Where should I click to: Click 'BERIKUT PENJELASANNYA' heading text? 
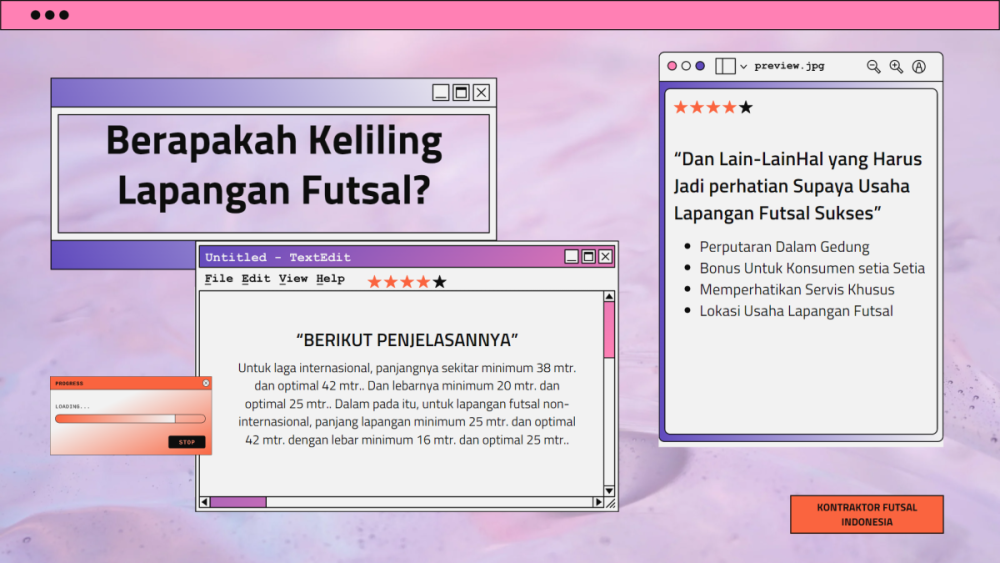[x=407, y=340]
